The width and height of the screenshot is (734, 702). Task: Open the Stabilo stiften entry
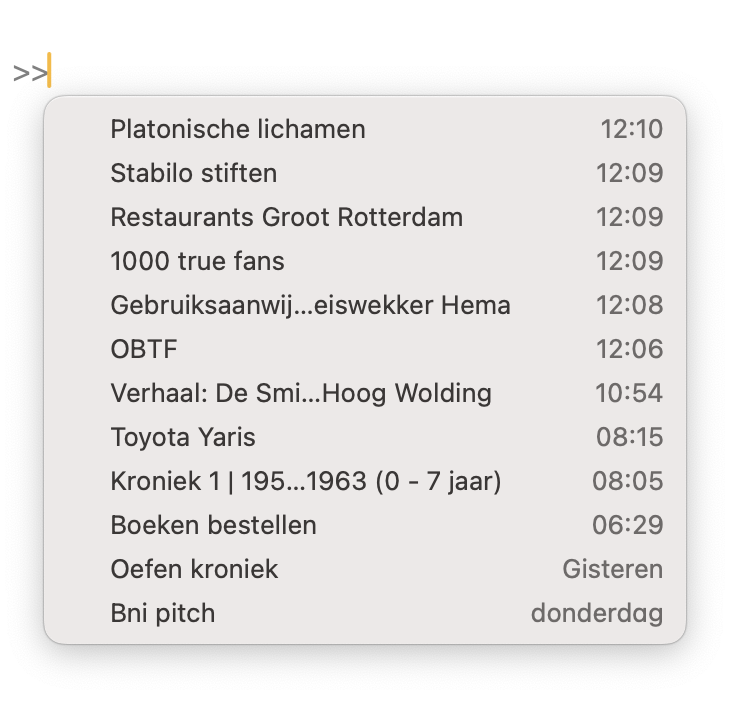click(194, 173)
